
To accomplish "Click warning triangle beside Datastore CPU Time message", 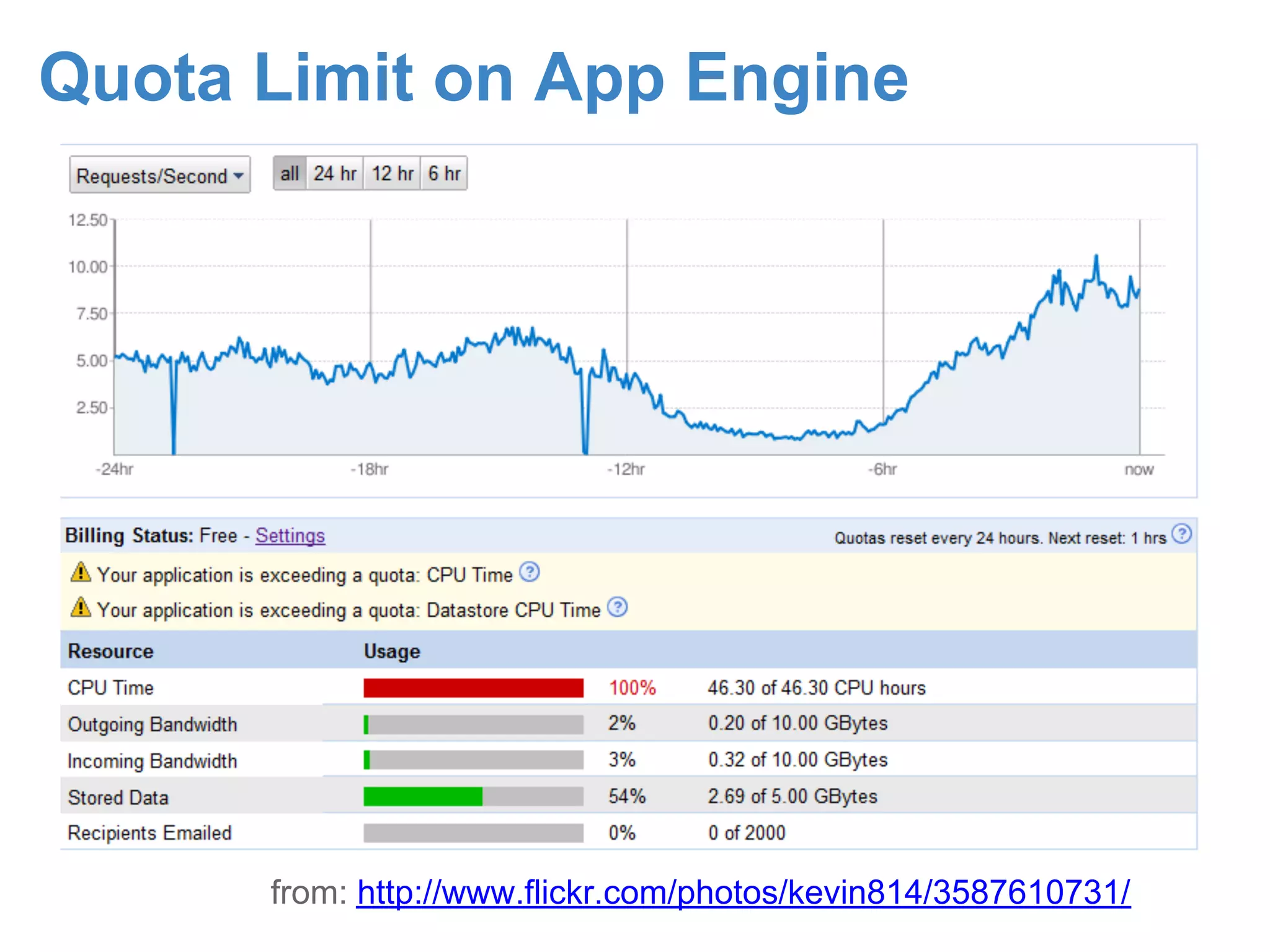I will coord(81,607).
